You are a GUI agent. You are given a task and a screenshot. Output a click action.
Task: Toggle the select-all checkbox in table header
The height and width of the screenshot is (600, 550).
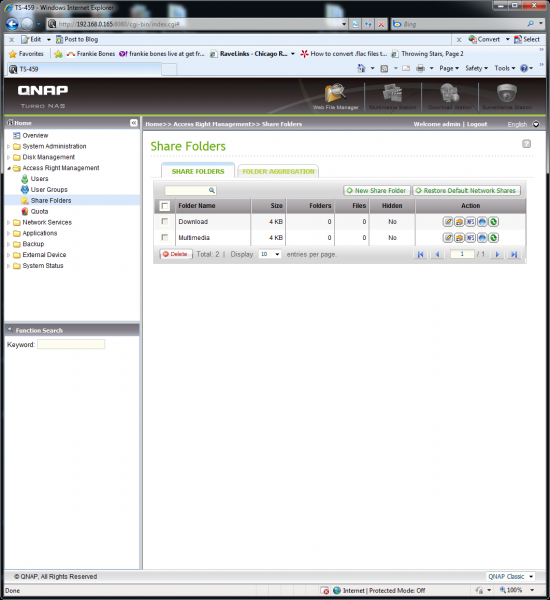(x=165, y=206)
